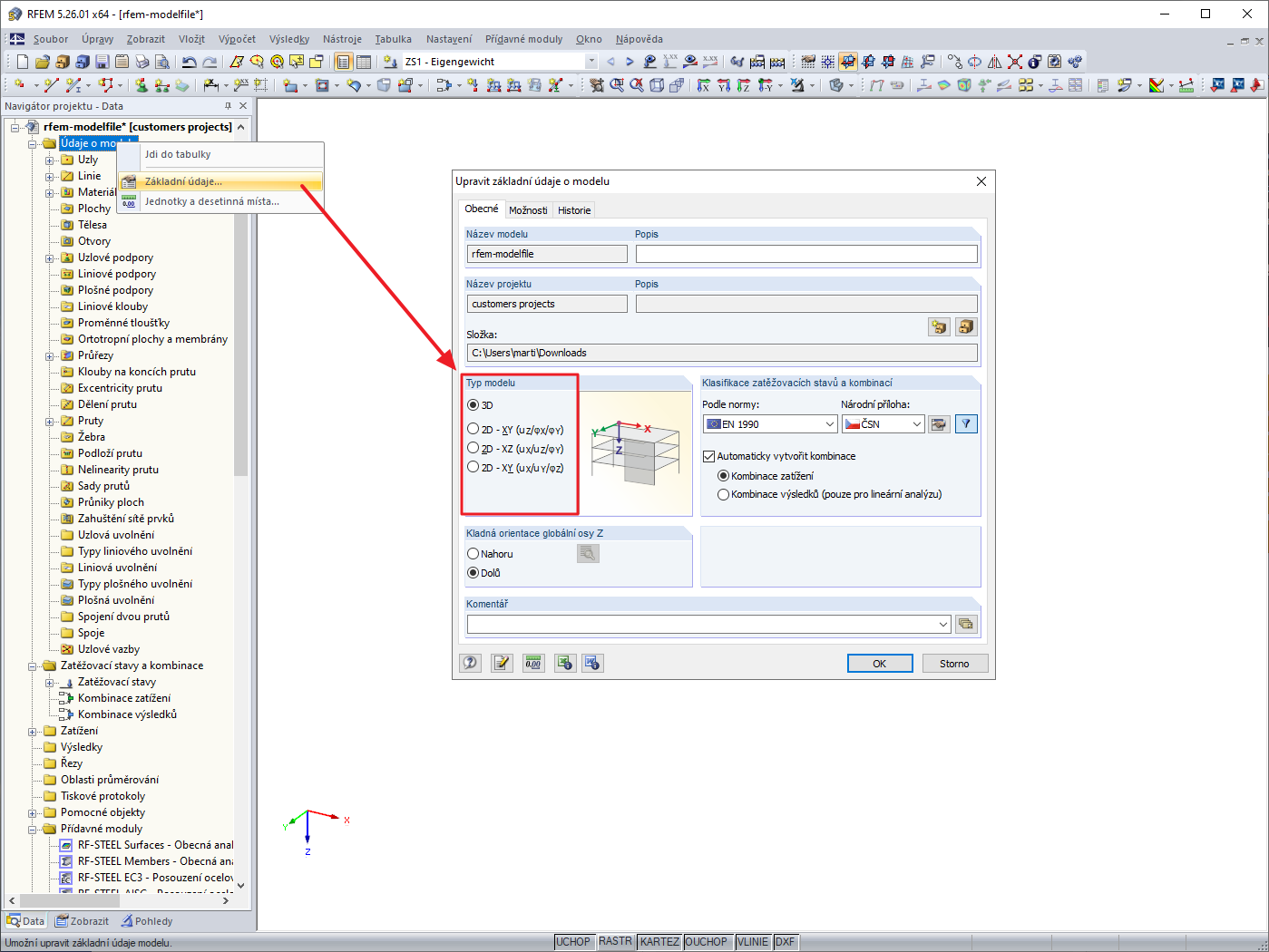The width and height of the screenshot is (1269, 952).
Task: Open the Soubor menu
Action: (x=51, y=39)
